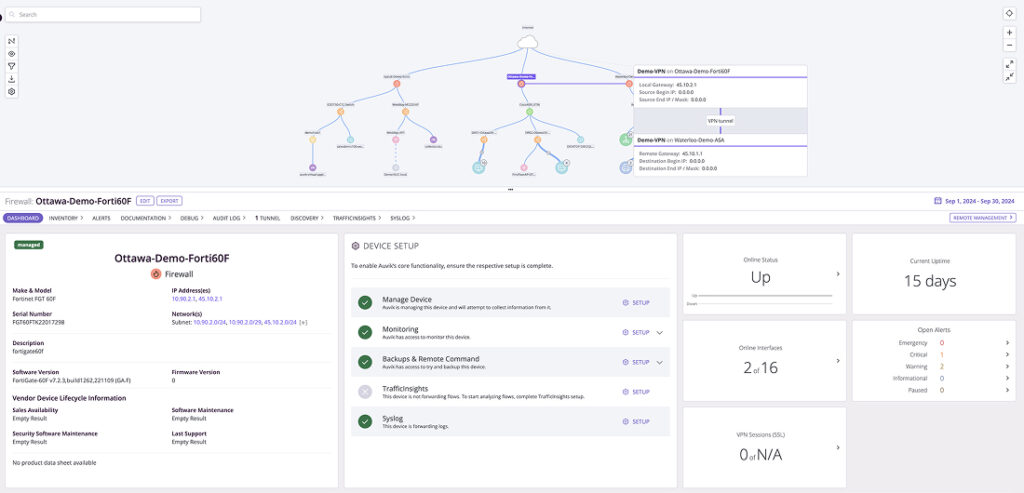Viewport: 1024px width, 493px height.
Task: Expand Backups & Remote Command row chevron
Action: click(660, 362)
